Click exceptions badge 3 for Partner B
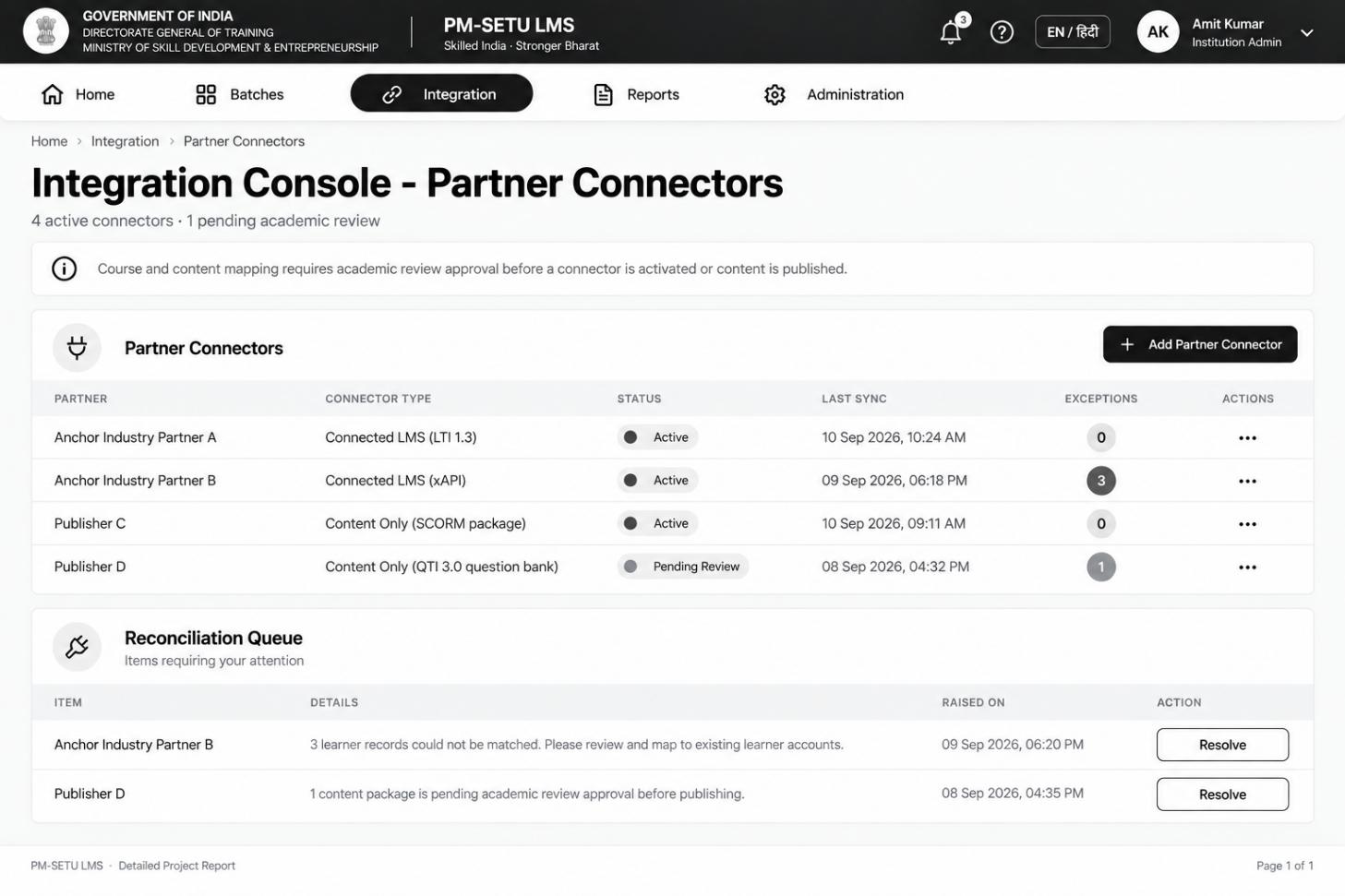Image resolution: width=1345 pixels, height=896 pixels. [1101, 481]
